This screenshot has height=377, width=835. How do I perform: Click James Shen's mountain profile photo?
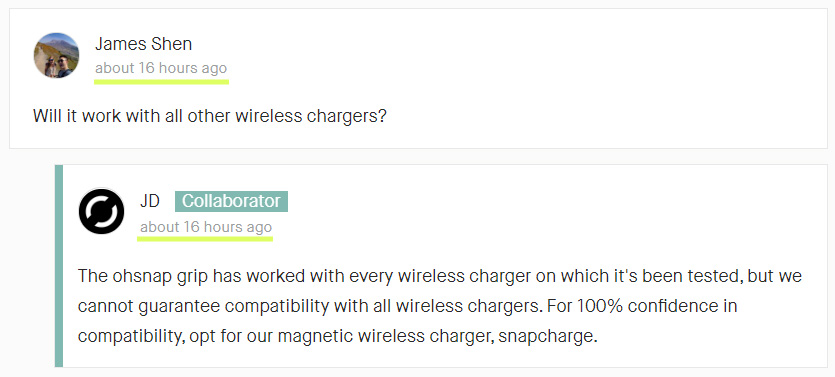coord(56,55)
